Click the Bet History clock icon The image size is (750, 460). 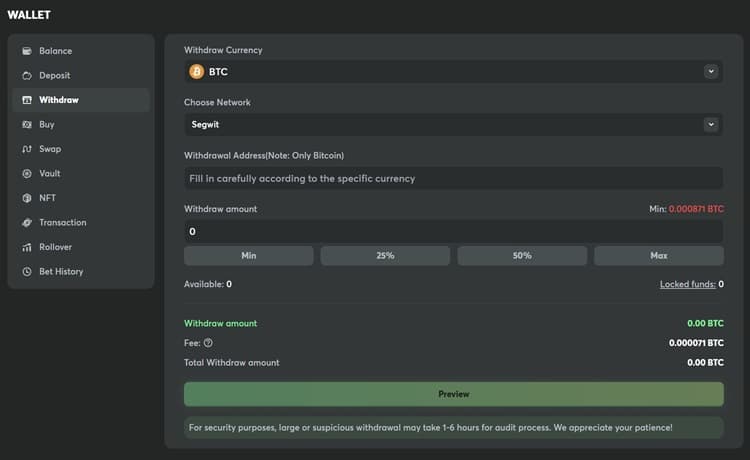pyautogui.click(x=28, y=272)
